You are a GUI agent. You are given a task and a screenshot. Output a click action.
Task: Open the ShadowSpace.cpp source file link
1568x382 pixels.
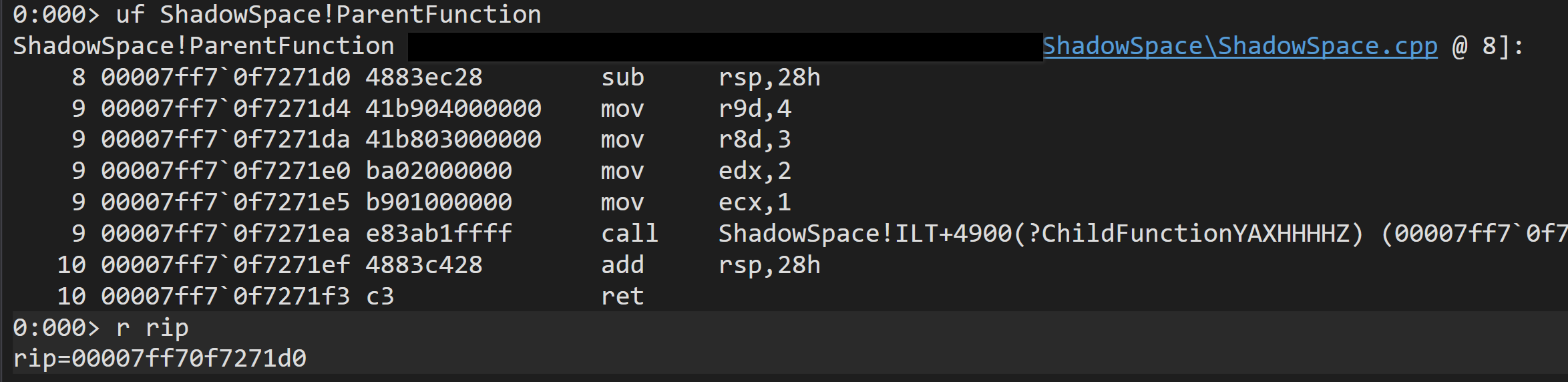(1239, 46)
